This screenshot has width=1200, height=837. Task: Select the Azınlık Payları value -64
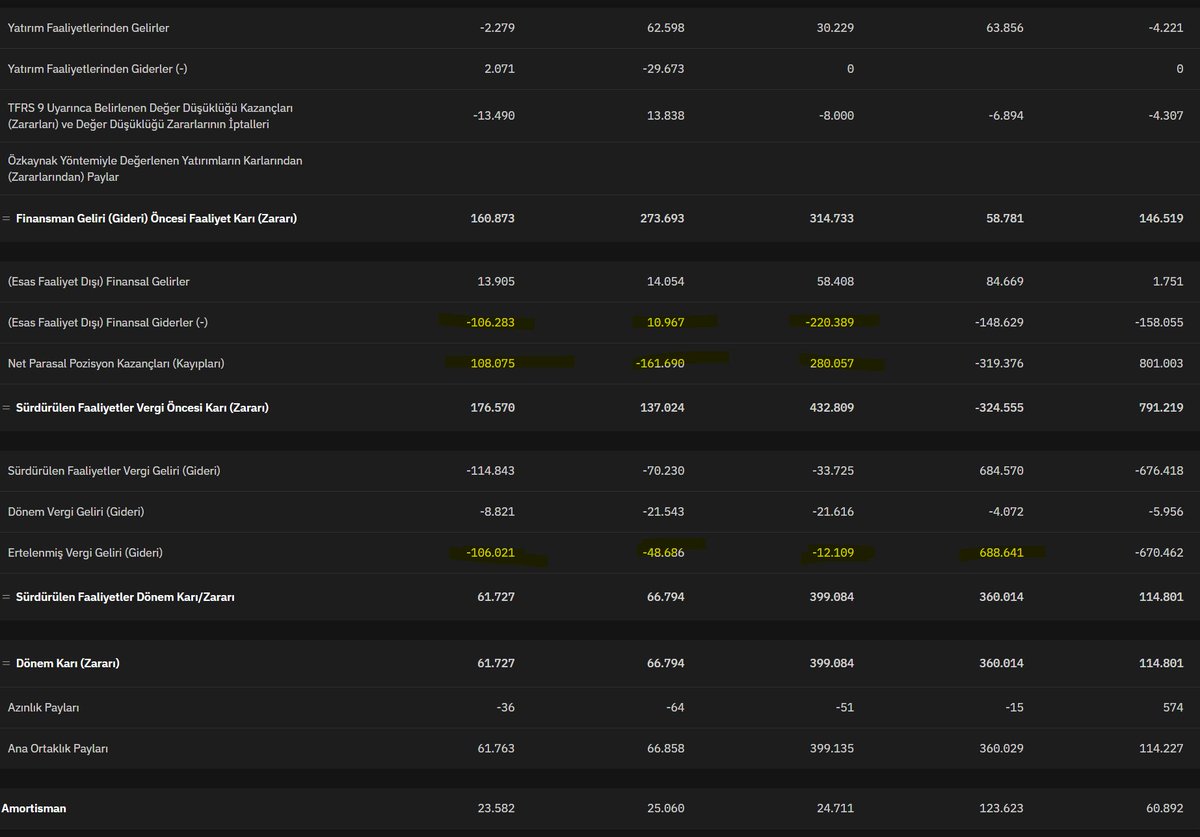click(673, 708)
